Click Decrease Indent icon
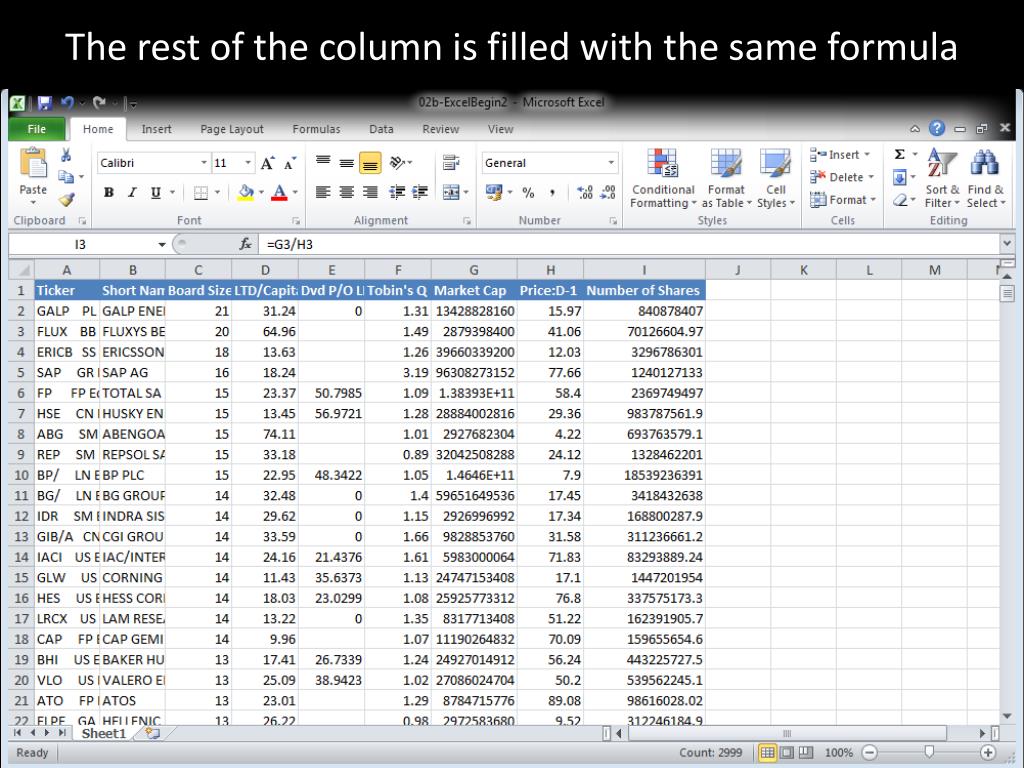 396,192
